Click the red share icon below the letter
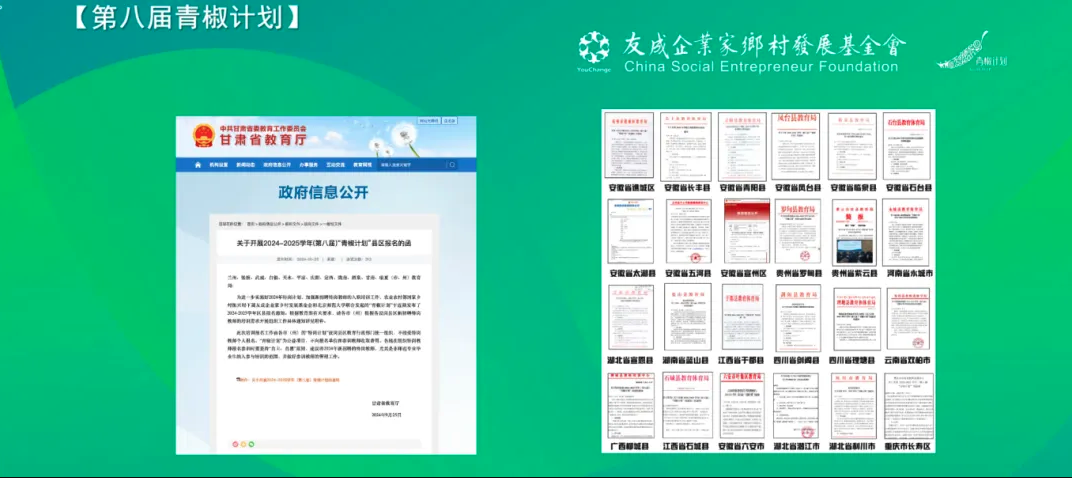 (x=236, y=444)
